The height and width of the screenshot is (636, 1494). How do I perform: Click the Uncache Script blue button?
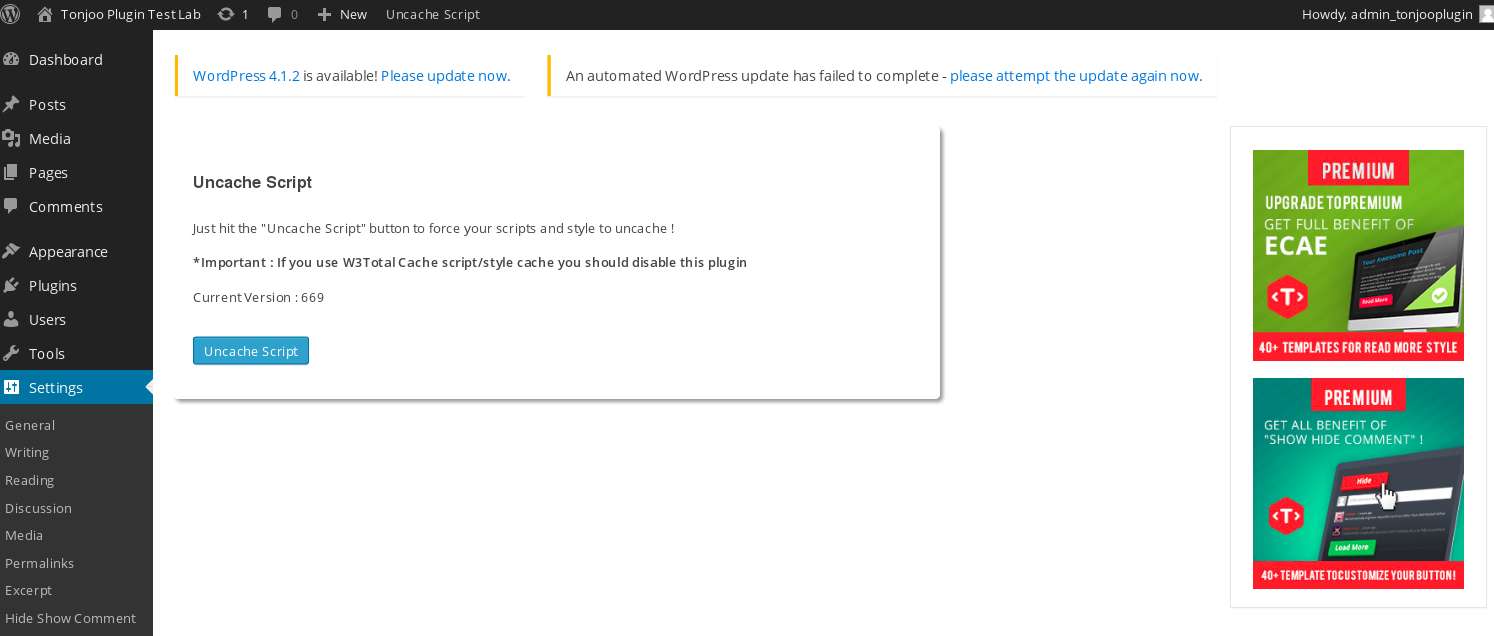coord(251,351)
